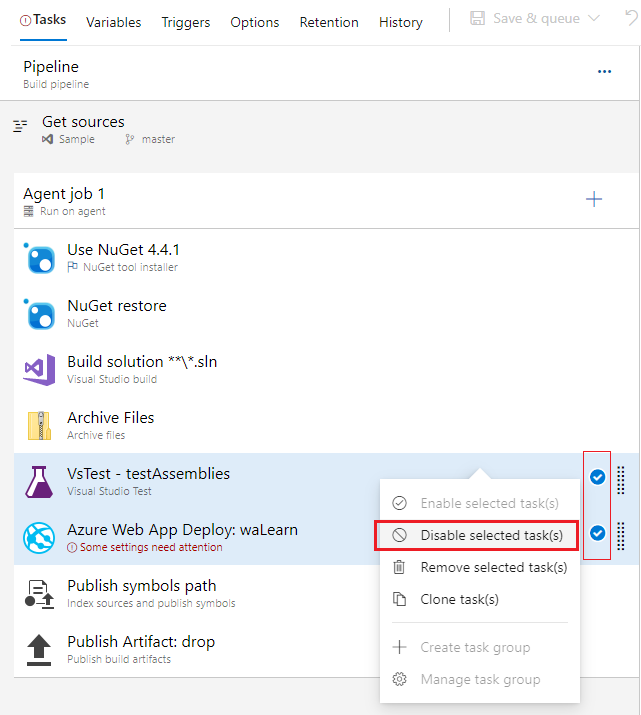
Task: Add a task with the plus icon on Agent job 1
Action: coord(594,199)
